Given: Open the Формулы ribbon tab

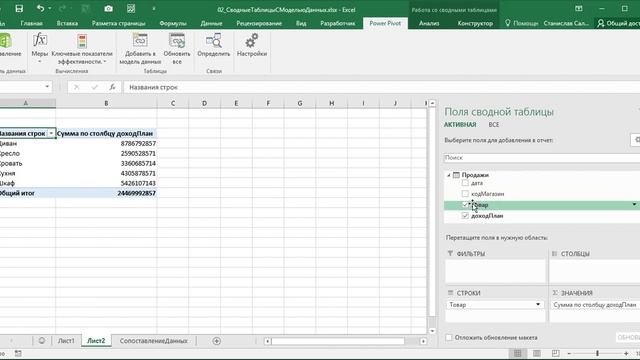Looking at the screenshot, I should [x=173, y=23].
